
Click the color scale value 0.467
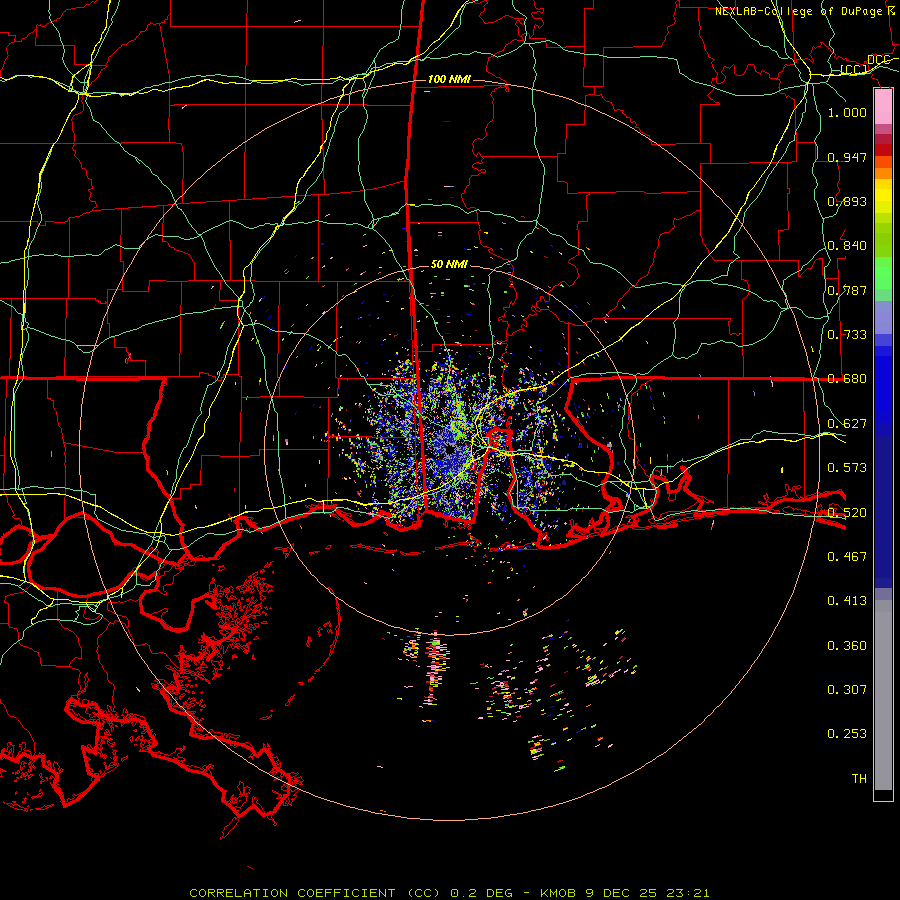[x=847, y=556]
